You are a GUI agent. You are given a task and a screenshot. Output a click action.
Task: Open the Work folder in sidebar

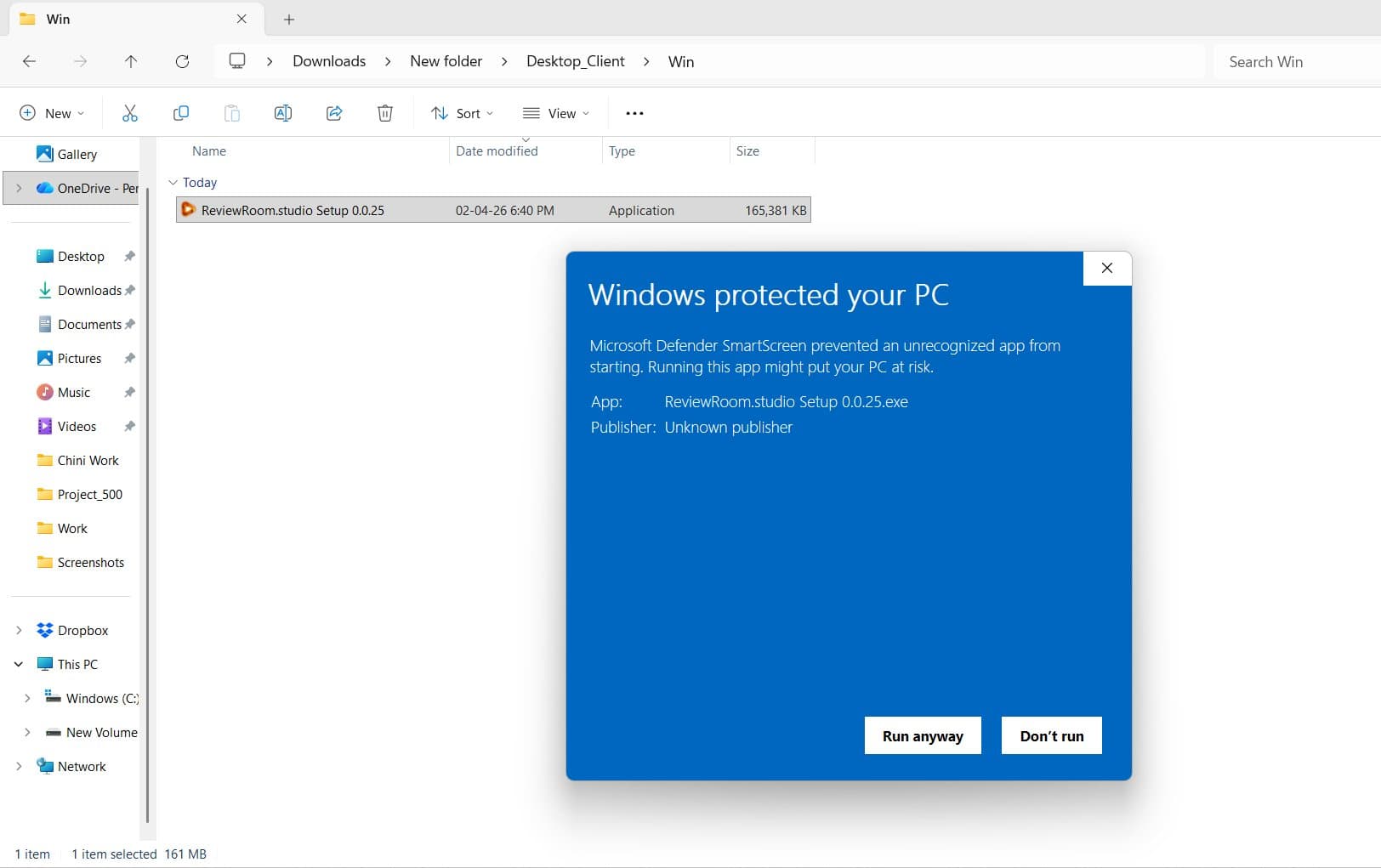coord(63,528)
